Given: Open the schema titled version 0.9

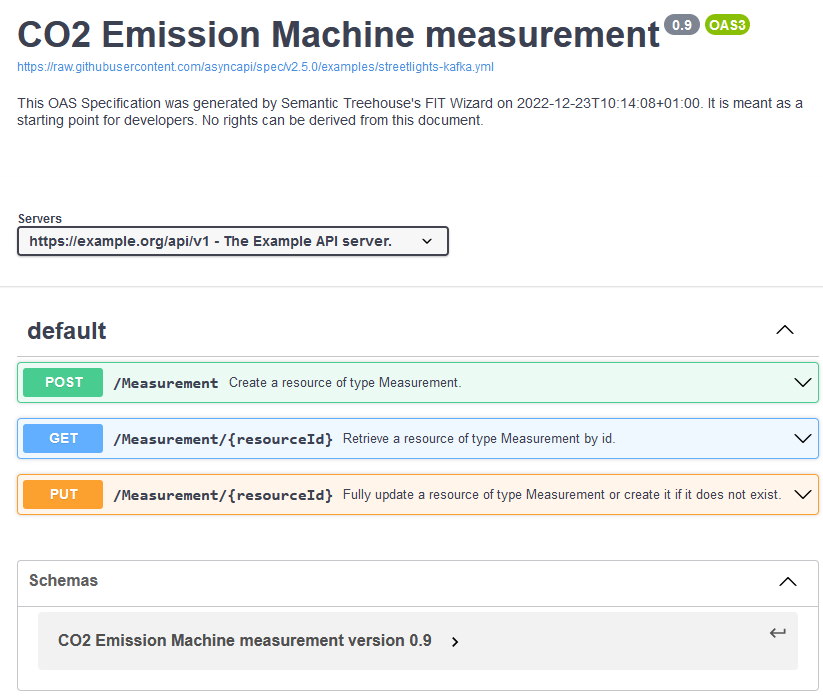Looking at the screenshot, I should tap(245, 640).
